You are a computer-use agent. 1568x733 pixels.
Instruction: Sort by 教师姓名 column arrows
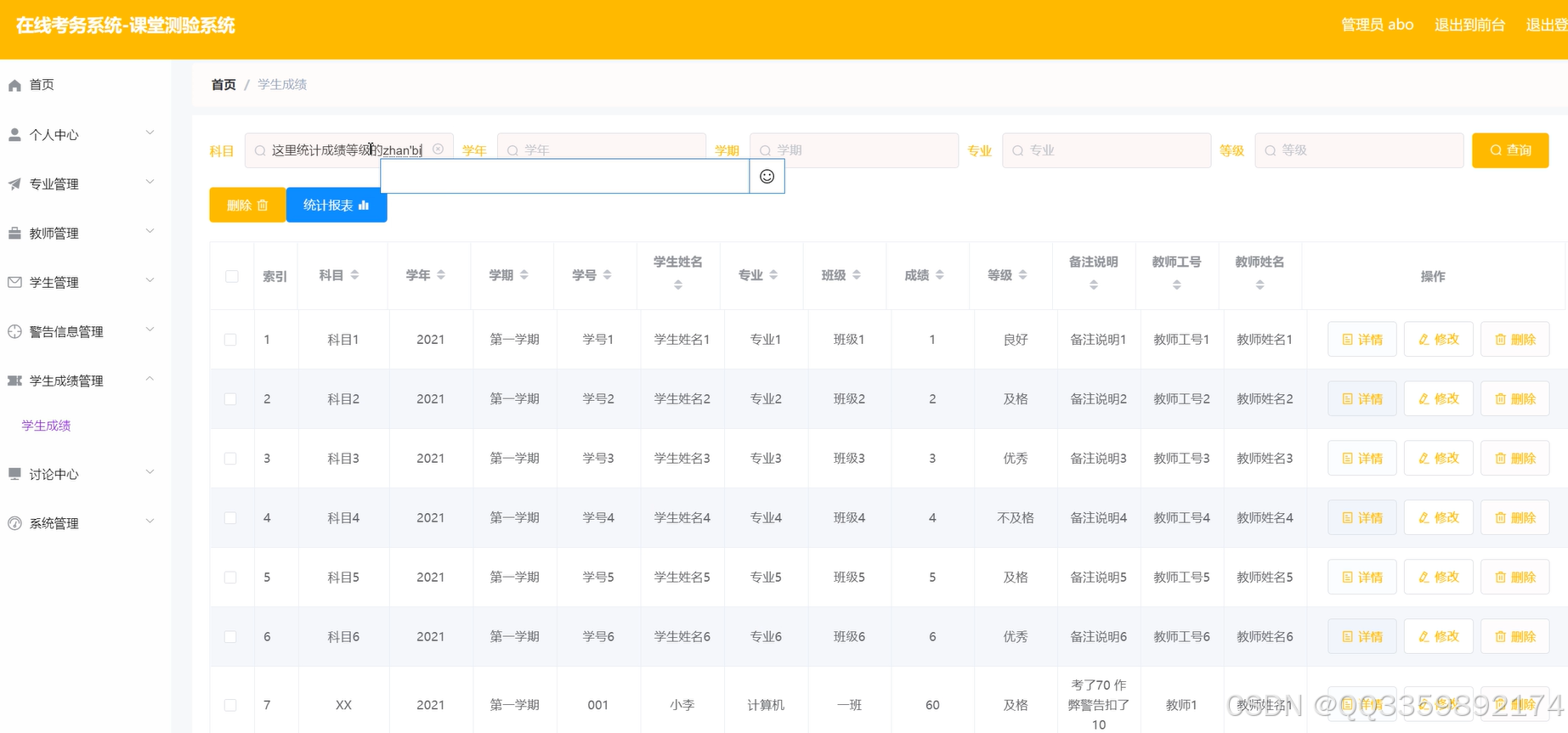pyautogui.click(x=1260, y=285)
